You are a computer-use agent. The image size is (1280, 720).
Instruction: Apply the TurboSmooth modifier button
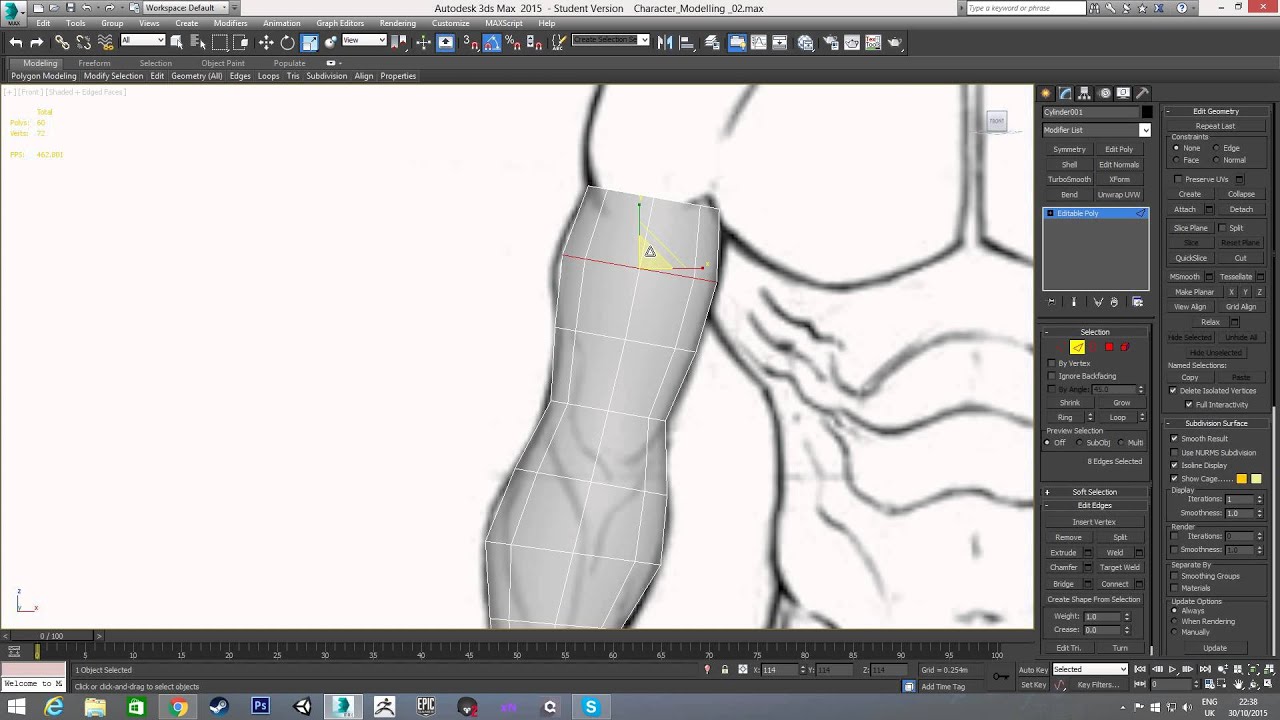(1069, 180)
